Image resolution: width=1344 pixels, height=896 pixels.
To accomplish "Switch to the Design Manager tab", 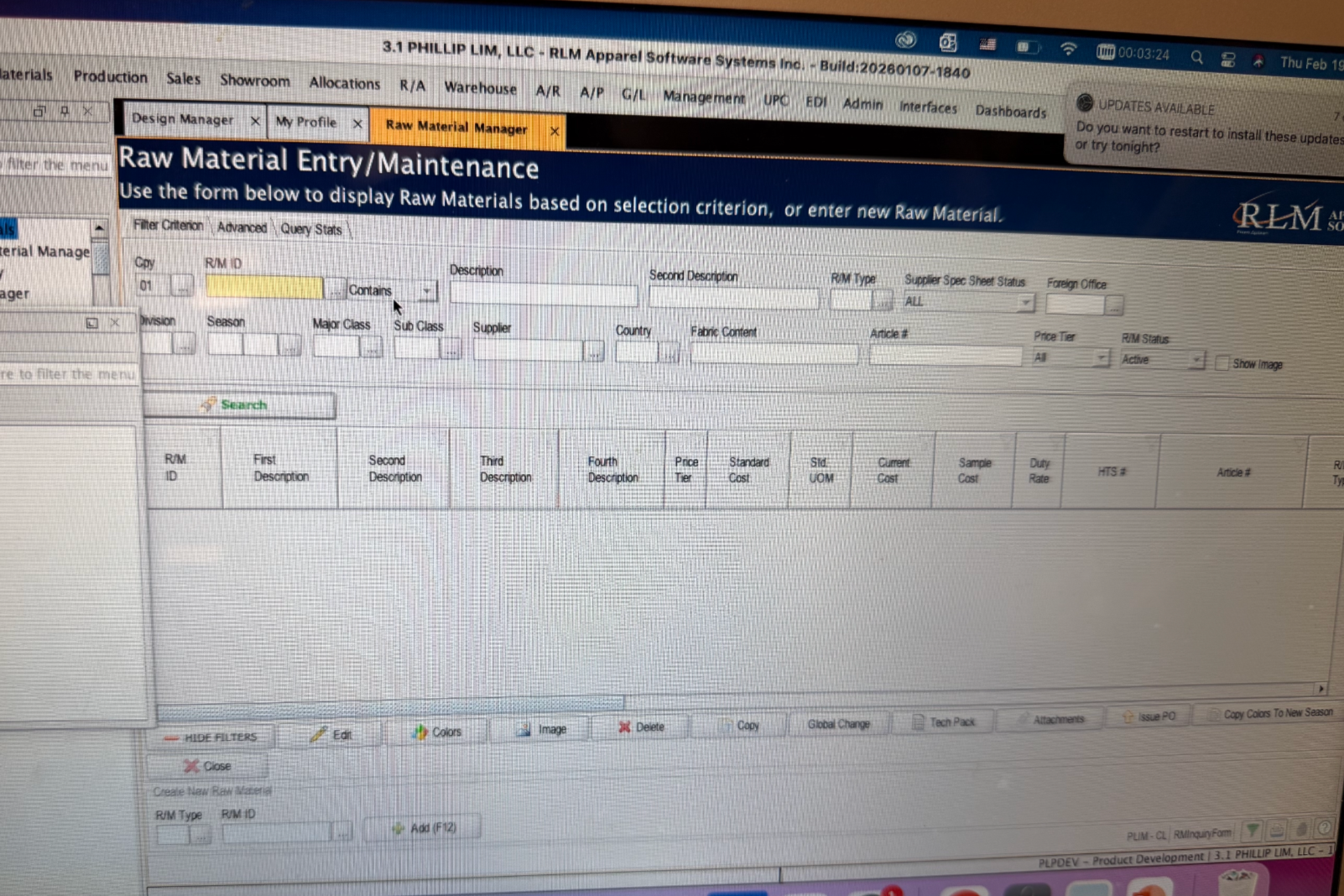I will coord(183,119).
